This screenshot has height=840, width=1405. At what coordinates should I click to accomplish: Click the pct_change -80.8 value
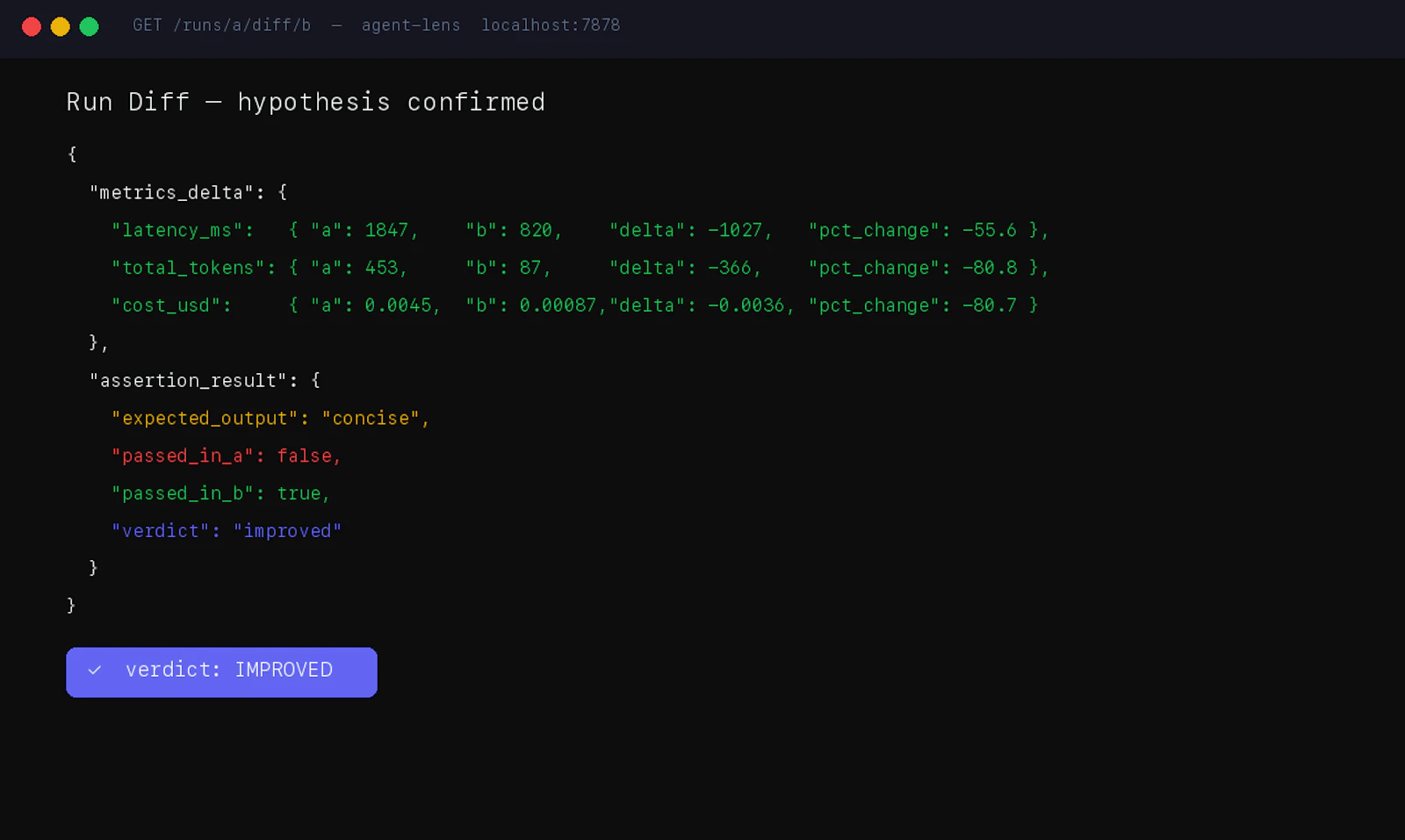click(989, 268)
